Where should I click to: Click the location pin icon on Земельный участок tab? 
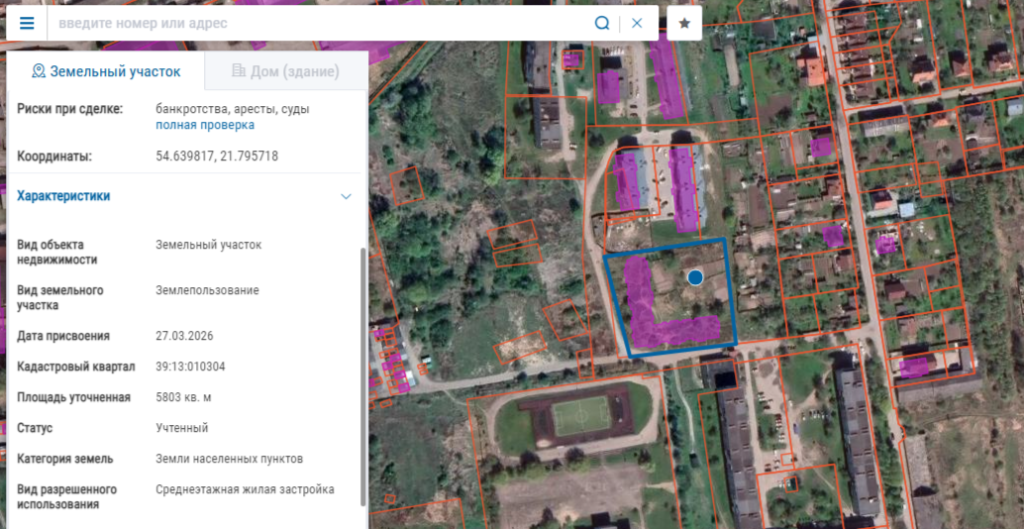click(39, 71)
